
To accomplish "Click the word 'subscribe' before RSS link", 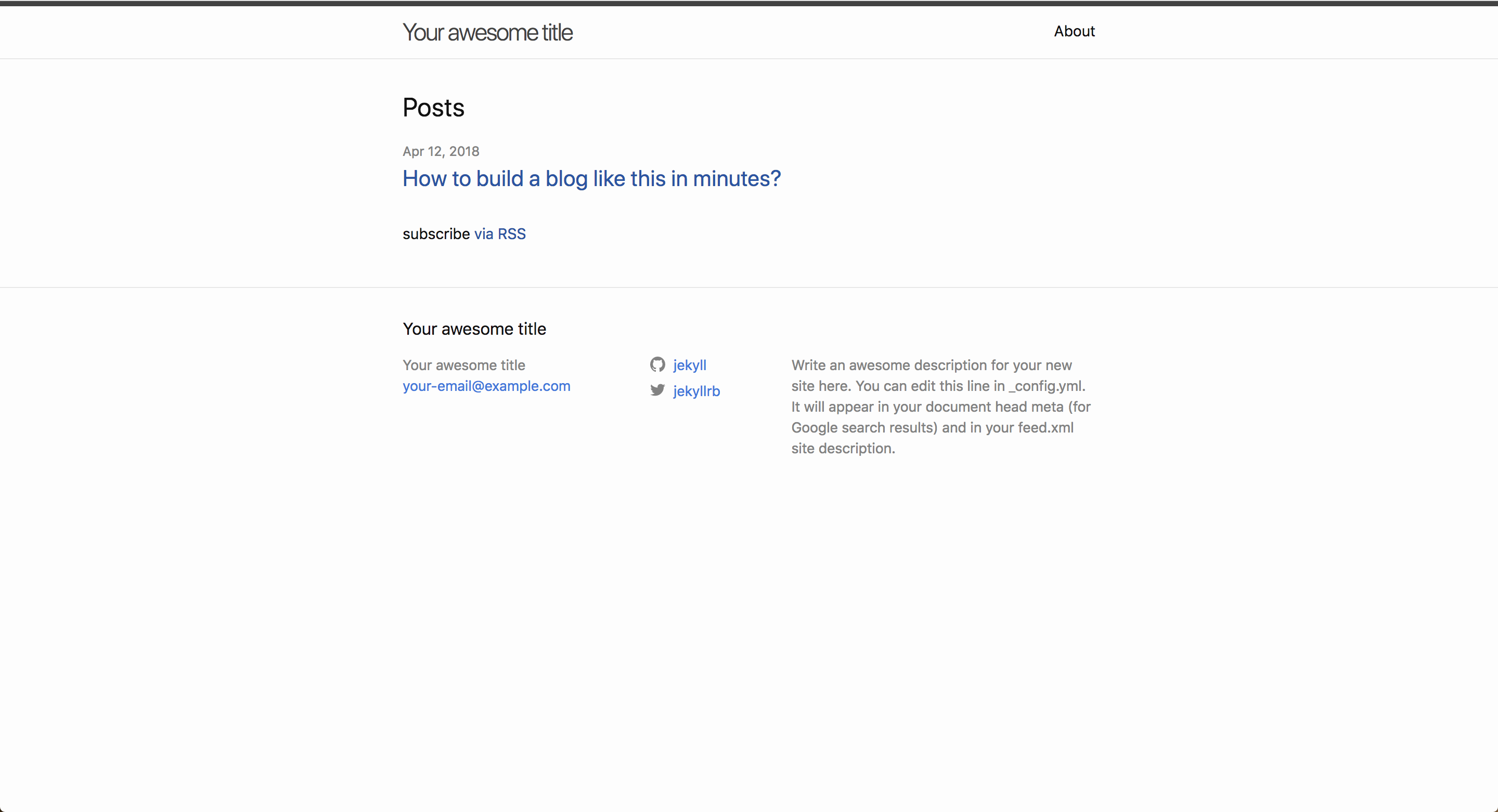I will pos(436,233).
